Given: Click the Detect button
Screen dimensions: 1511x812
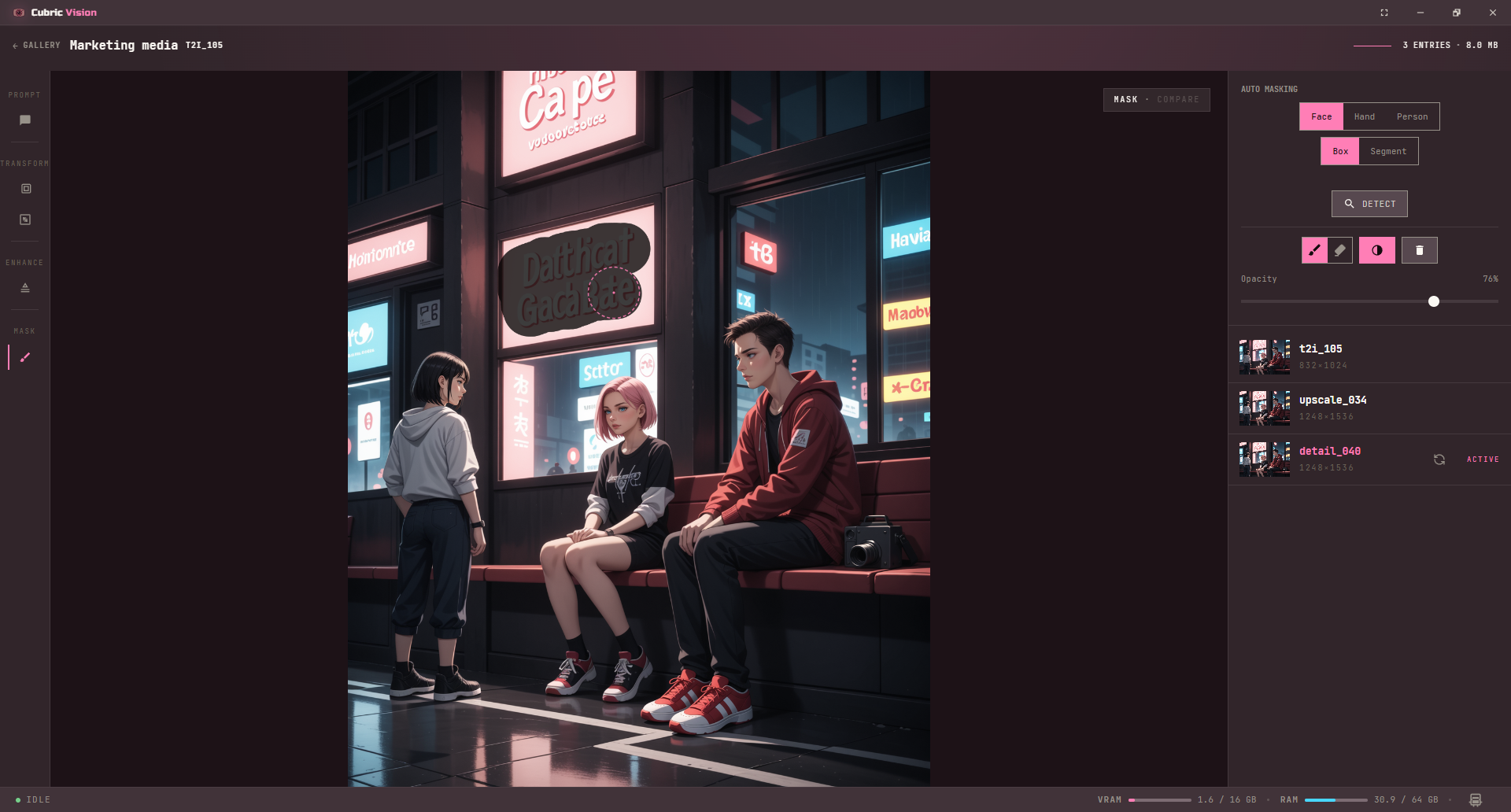Looking at the screenshot, I should tap(1369, 204).
